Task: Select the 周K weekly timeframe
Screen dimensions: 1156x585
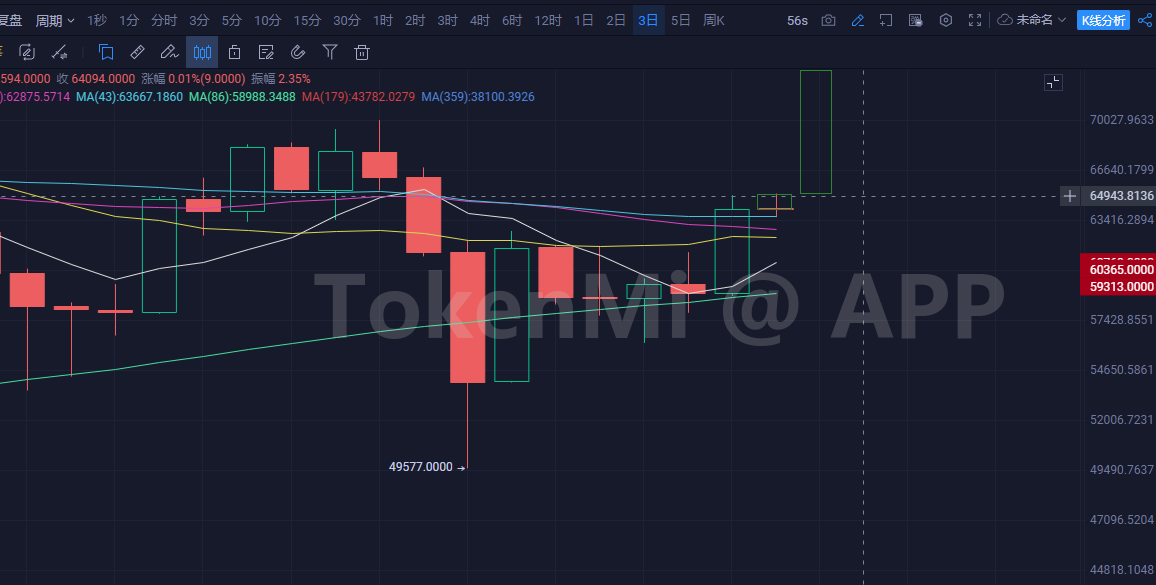Action: [x=714, y=20]
